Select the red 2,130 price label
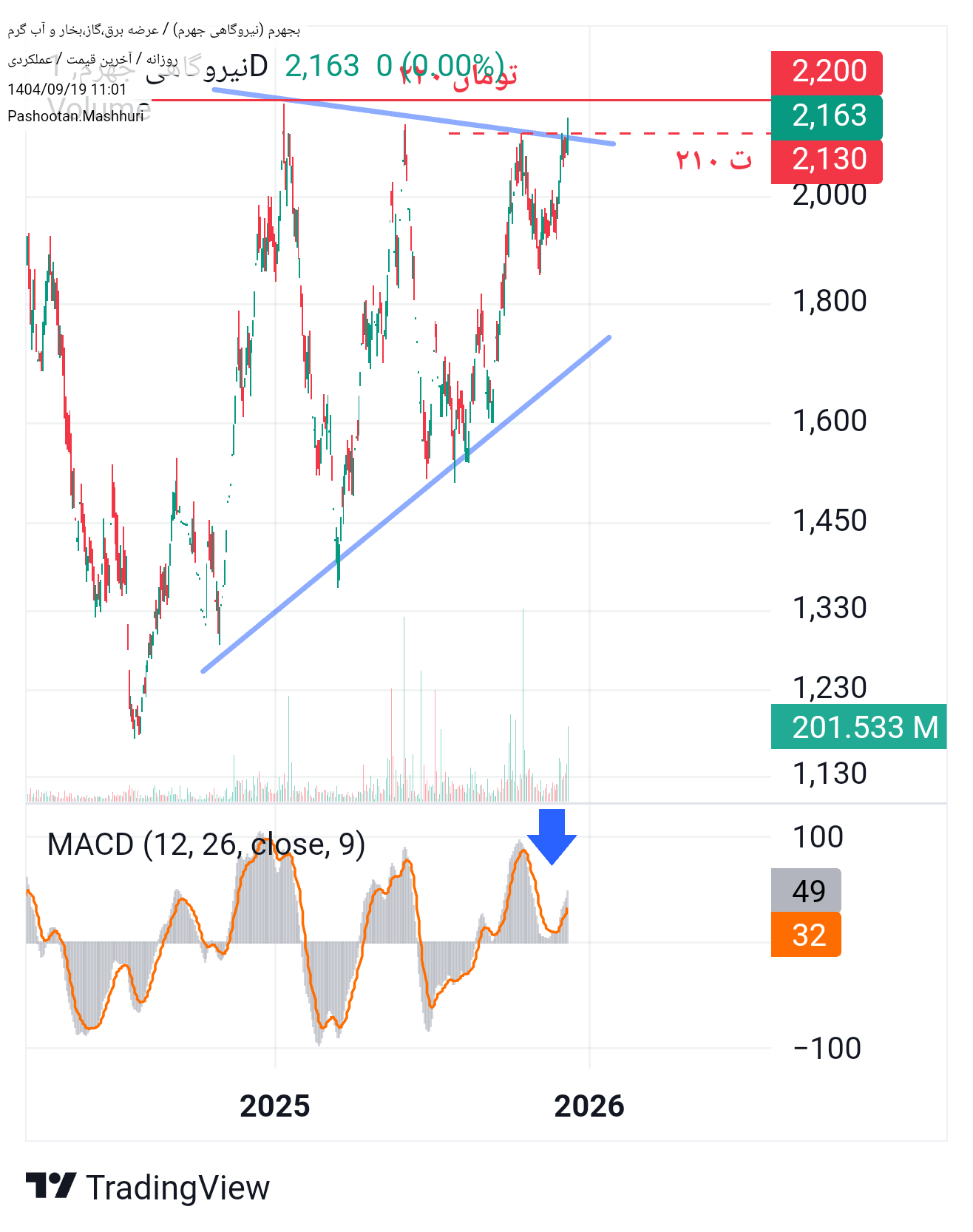Screen dimensions: 973x1232 tap(826, 160)
